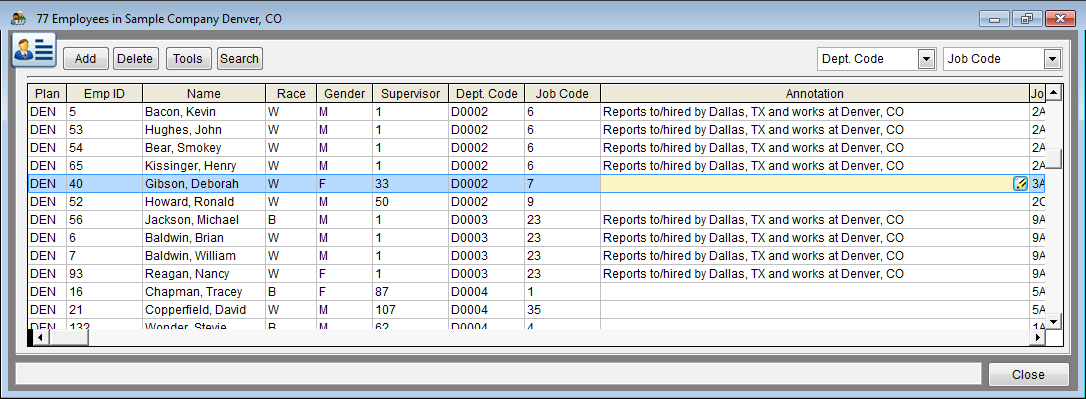This screenshot has width=1086, height=399.
Task: Click the Gender column header
Action: click(344, 94)
